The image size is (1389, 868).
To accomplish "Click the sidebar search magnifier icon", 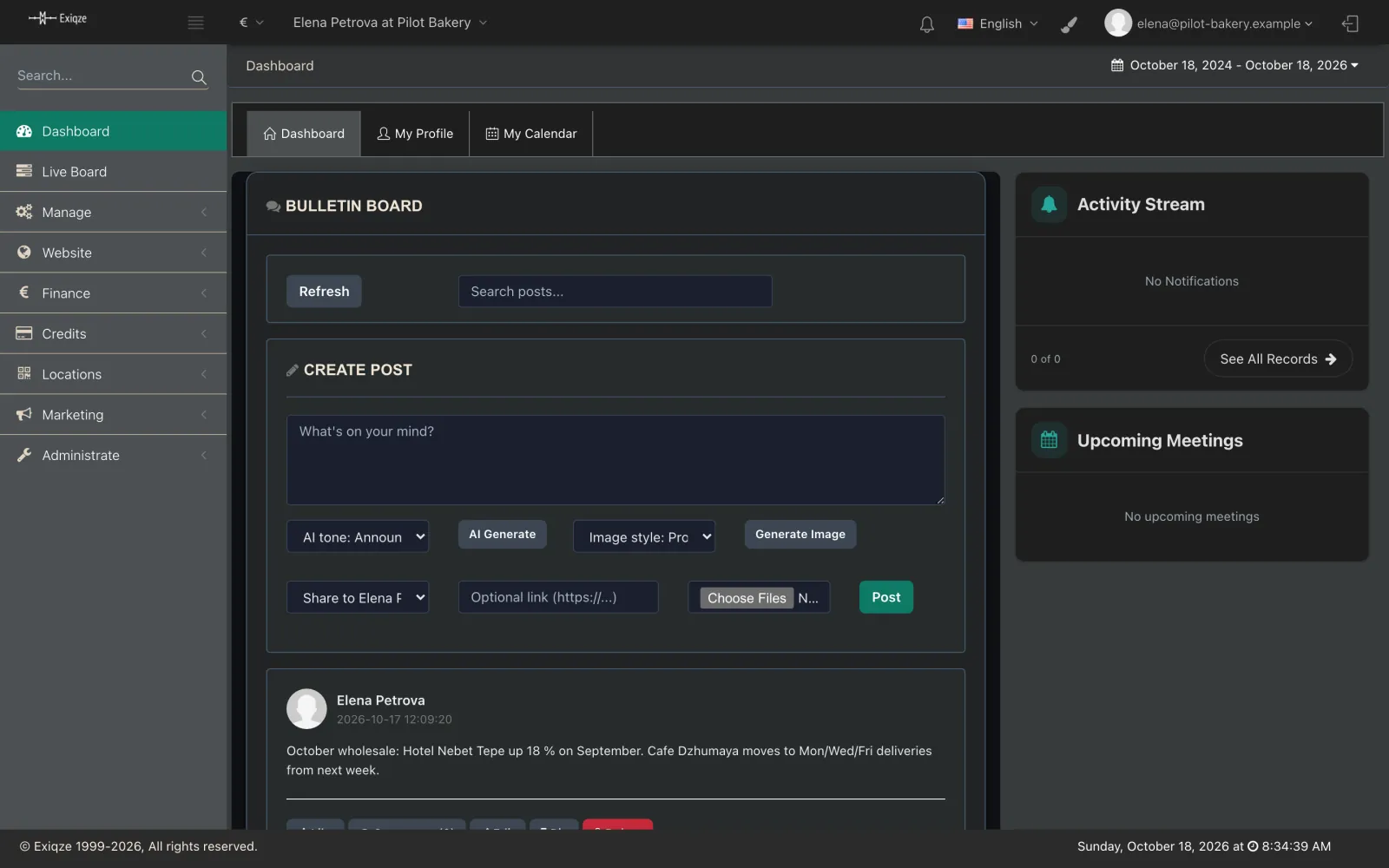I will click(x=199, y=77).
